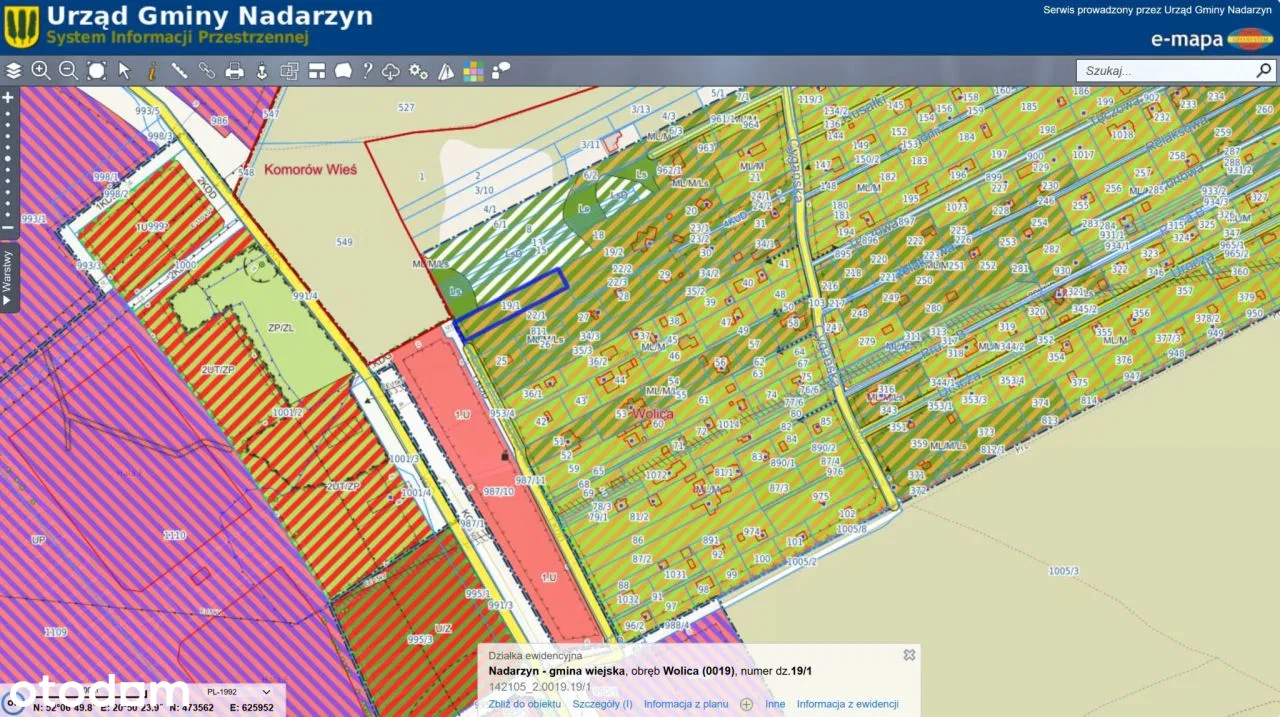The image size is (1280, 717).
Task: Select the zoom out magnifier tool
Action: [x=68, y=71]
